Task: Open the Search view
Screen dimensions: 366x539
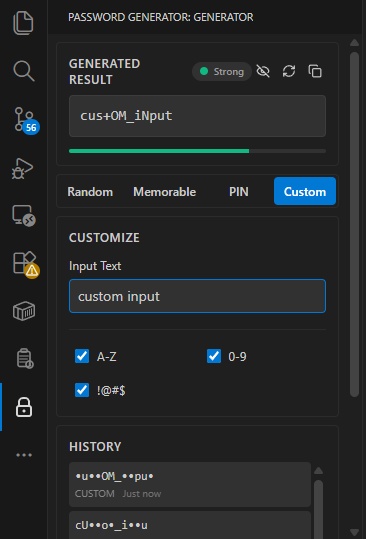Action: coord(23,71)
